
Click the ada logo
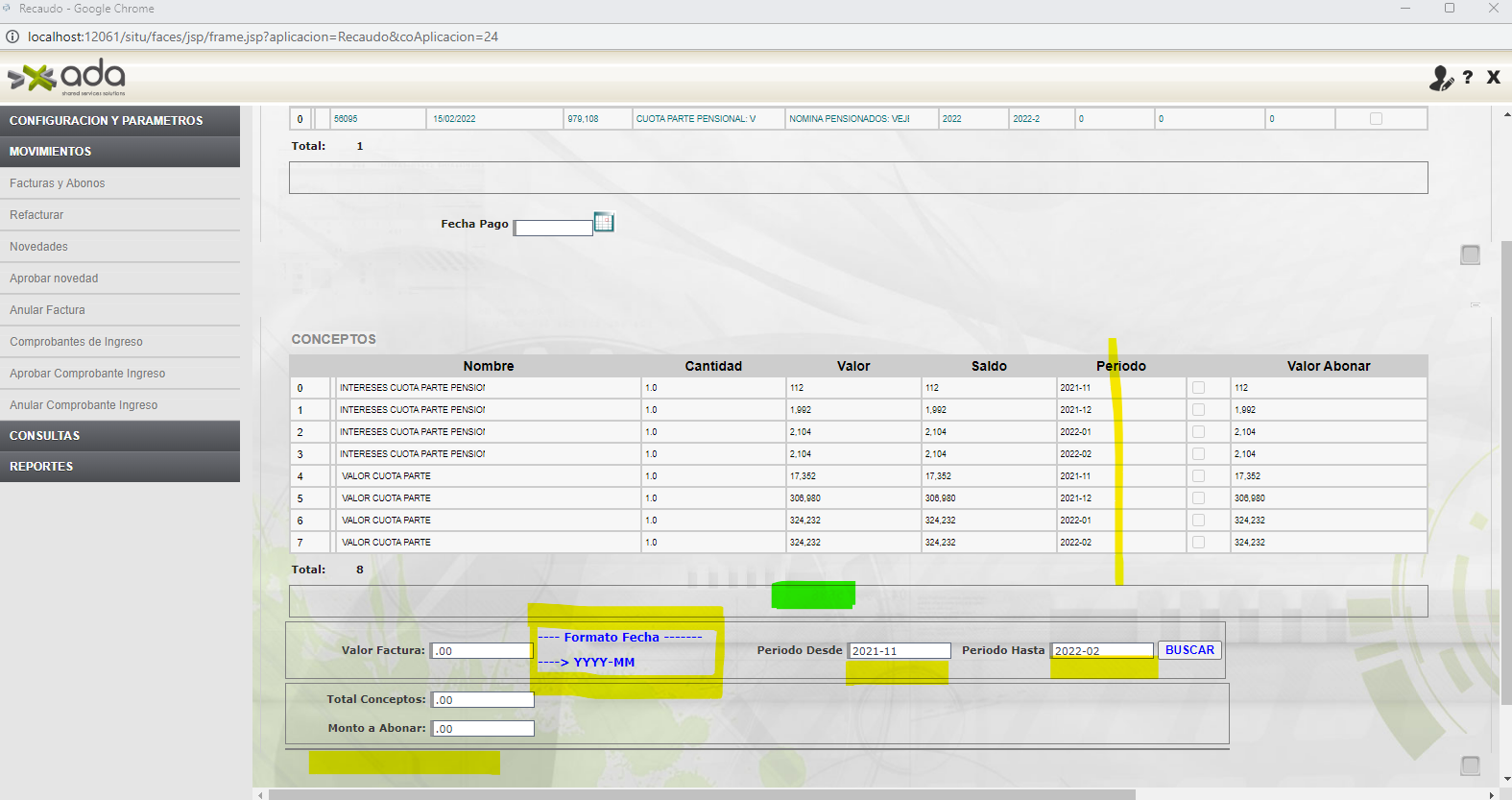pos(67,77)
